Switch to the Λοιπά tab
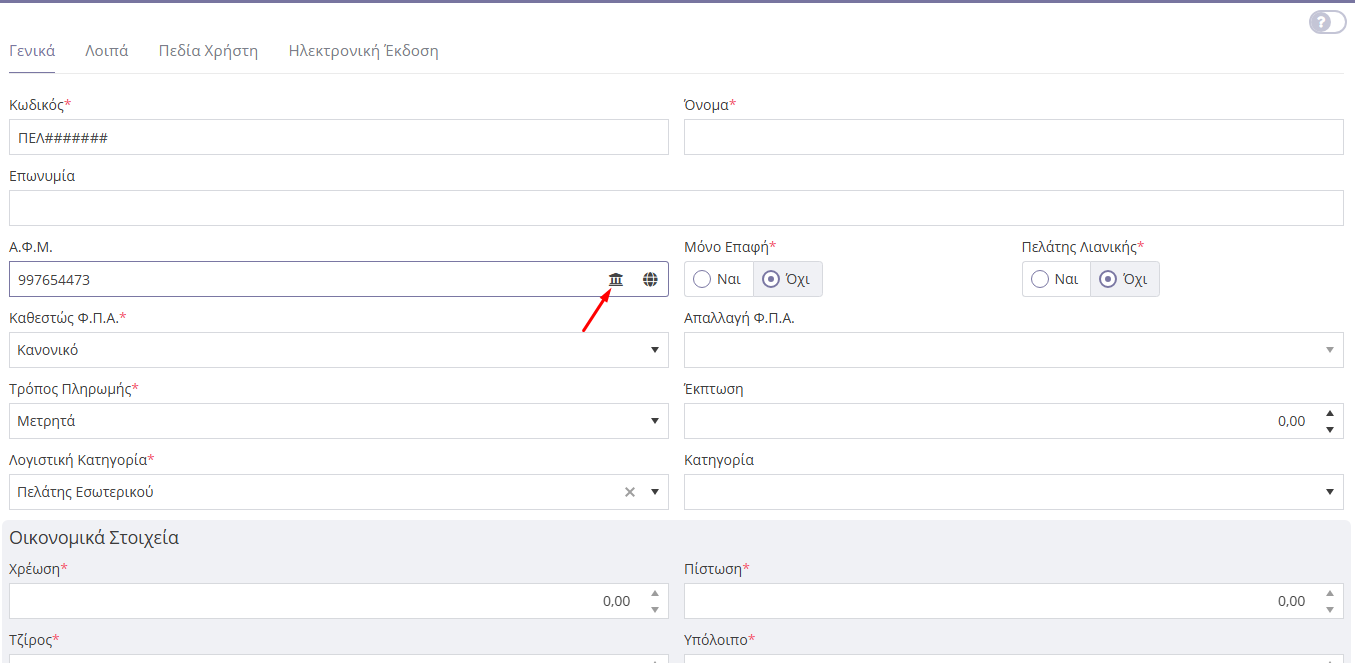The width and height of the screenshot is (1355, 663). tap(106, 51)
